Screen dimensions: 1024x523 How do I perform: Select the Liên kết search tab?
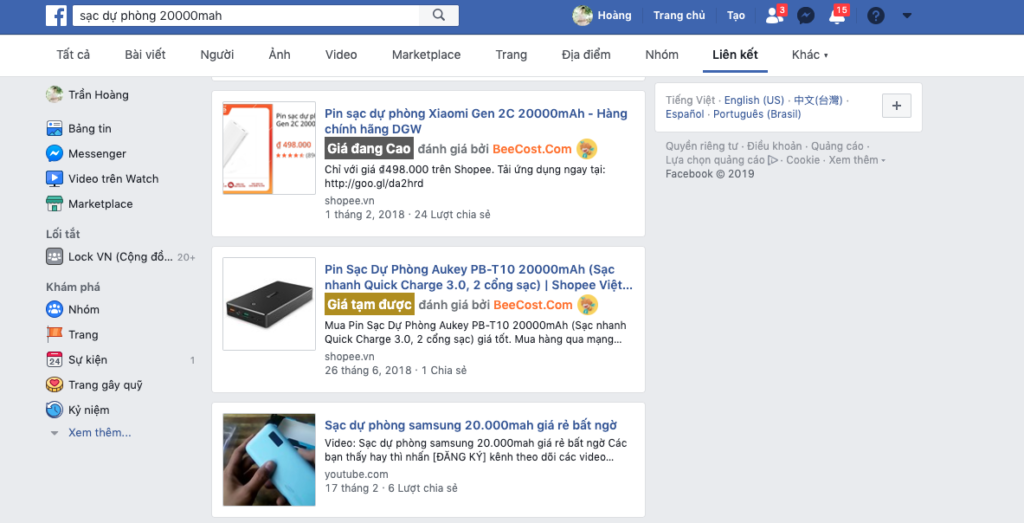tap(735, 55)
